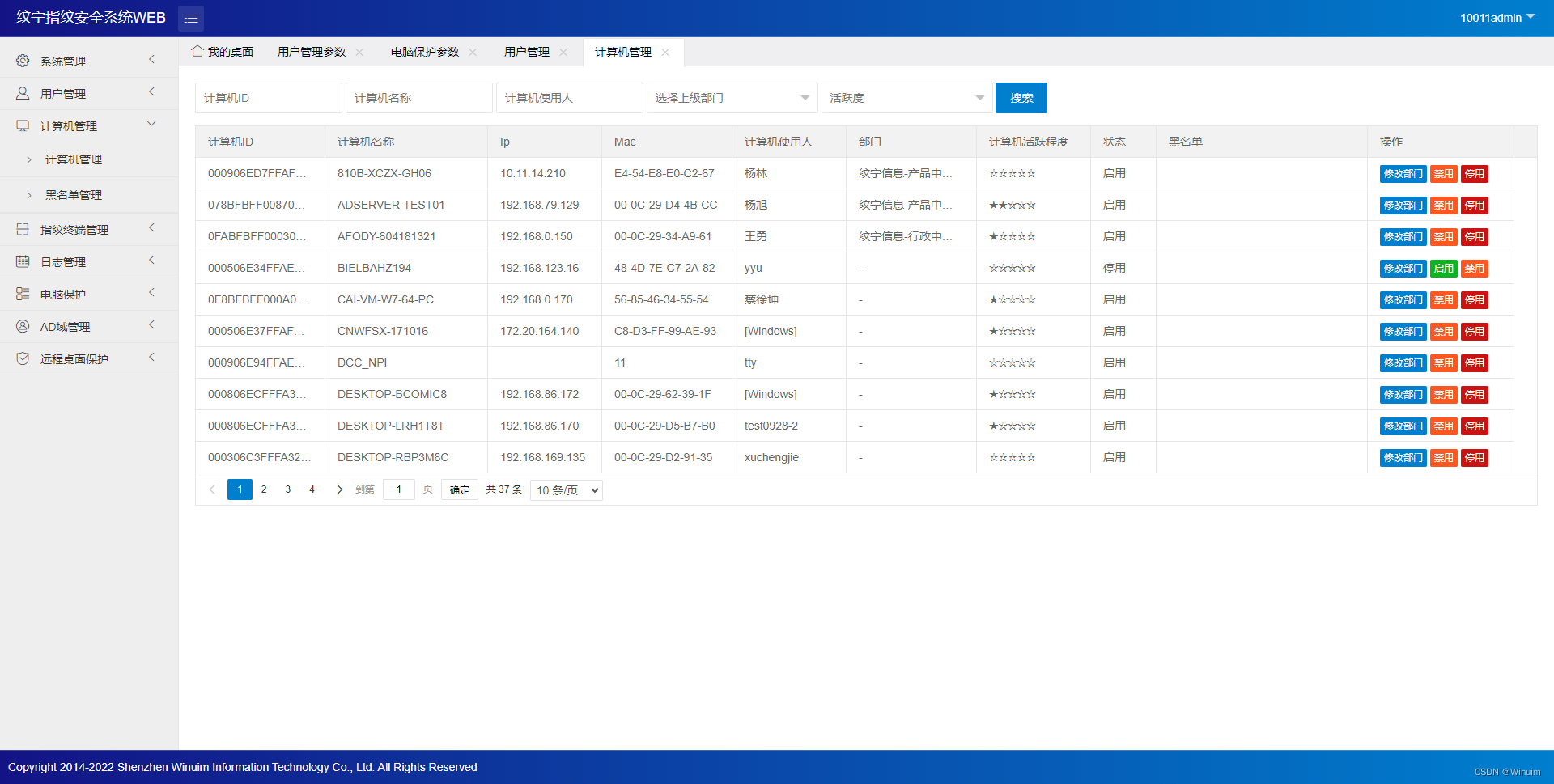
Task: Click the 计算机管理 monitor icon in sidebar
Action: (x=23, y=125)
